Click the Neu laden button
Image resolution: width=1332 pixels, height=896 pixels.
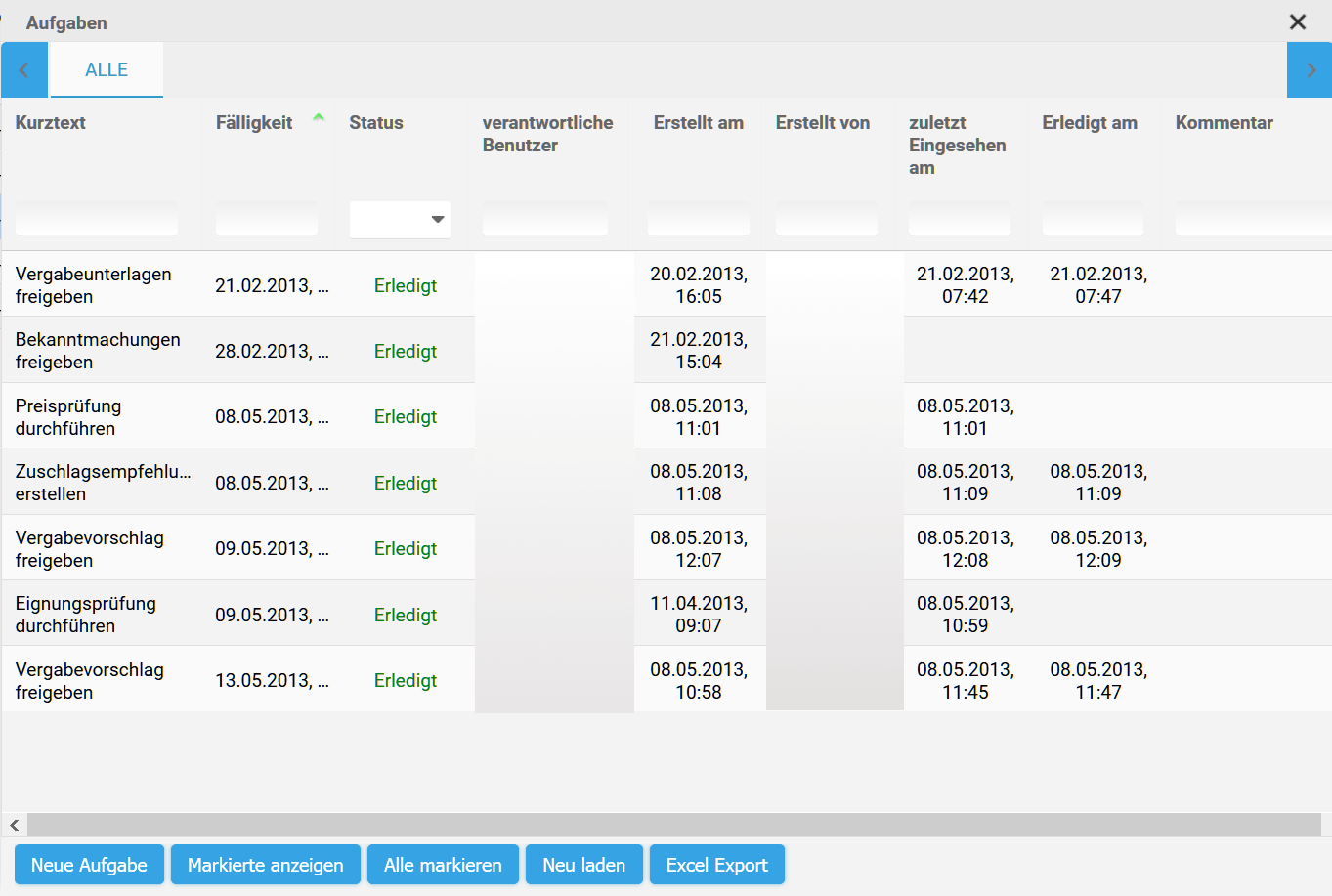click(584, 865)
